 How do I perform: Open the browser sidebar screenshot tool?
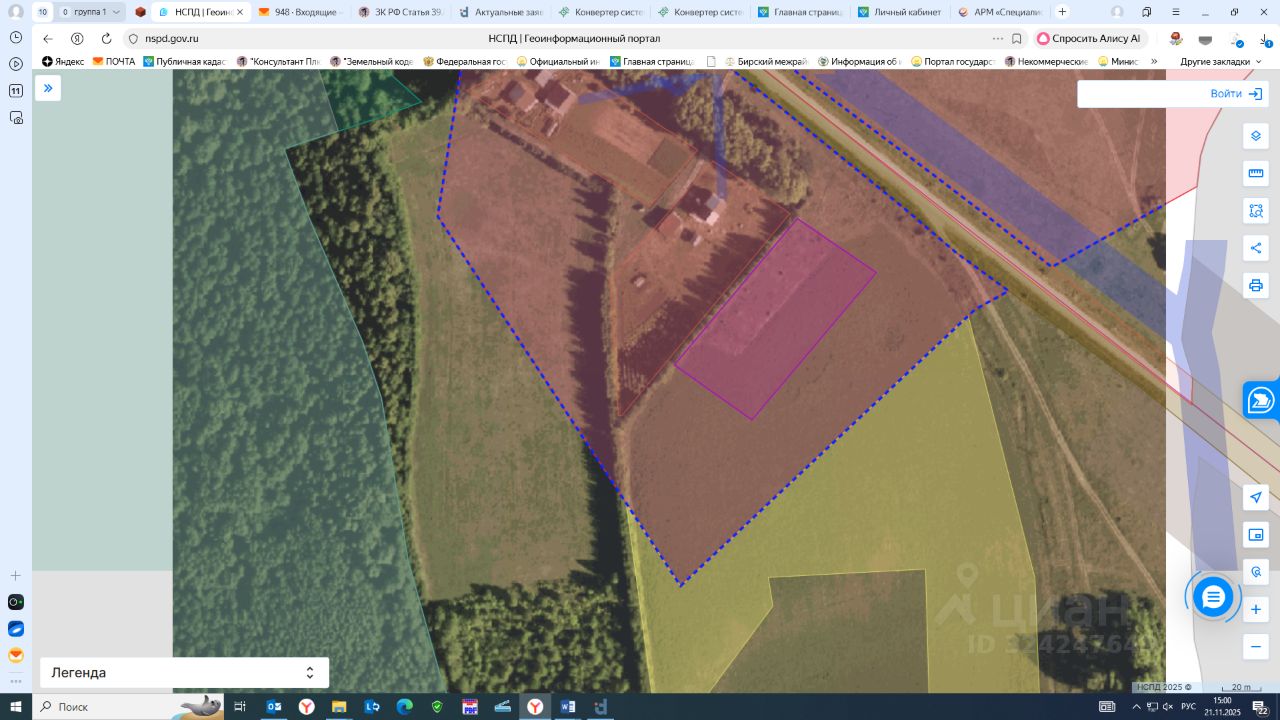[16, 117]
